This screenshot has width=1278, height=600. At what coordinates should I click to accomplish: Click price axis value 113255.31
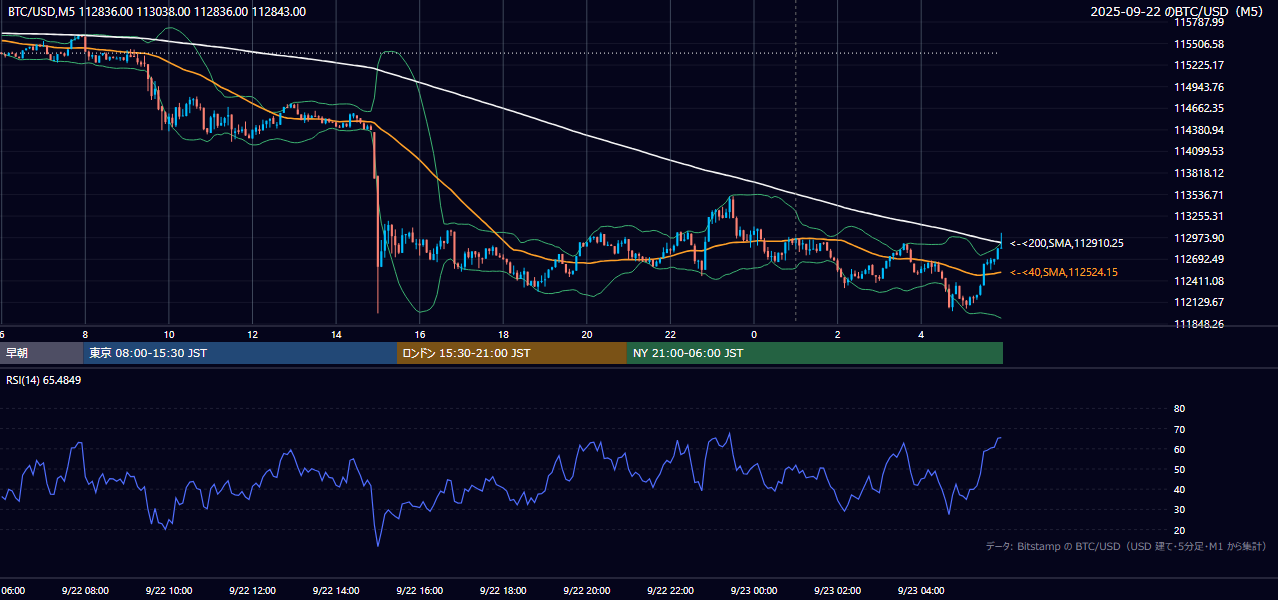tap(1198, 216)
